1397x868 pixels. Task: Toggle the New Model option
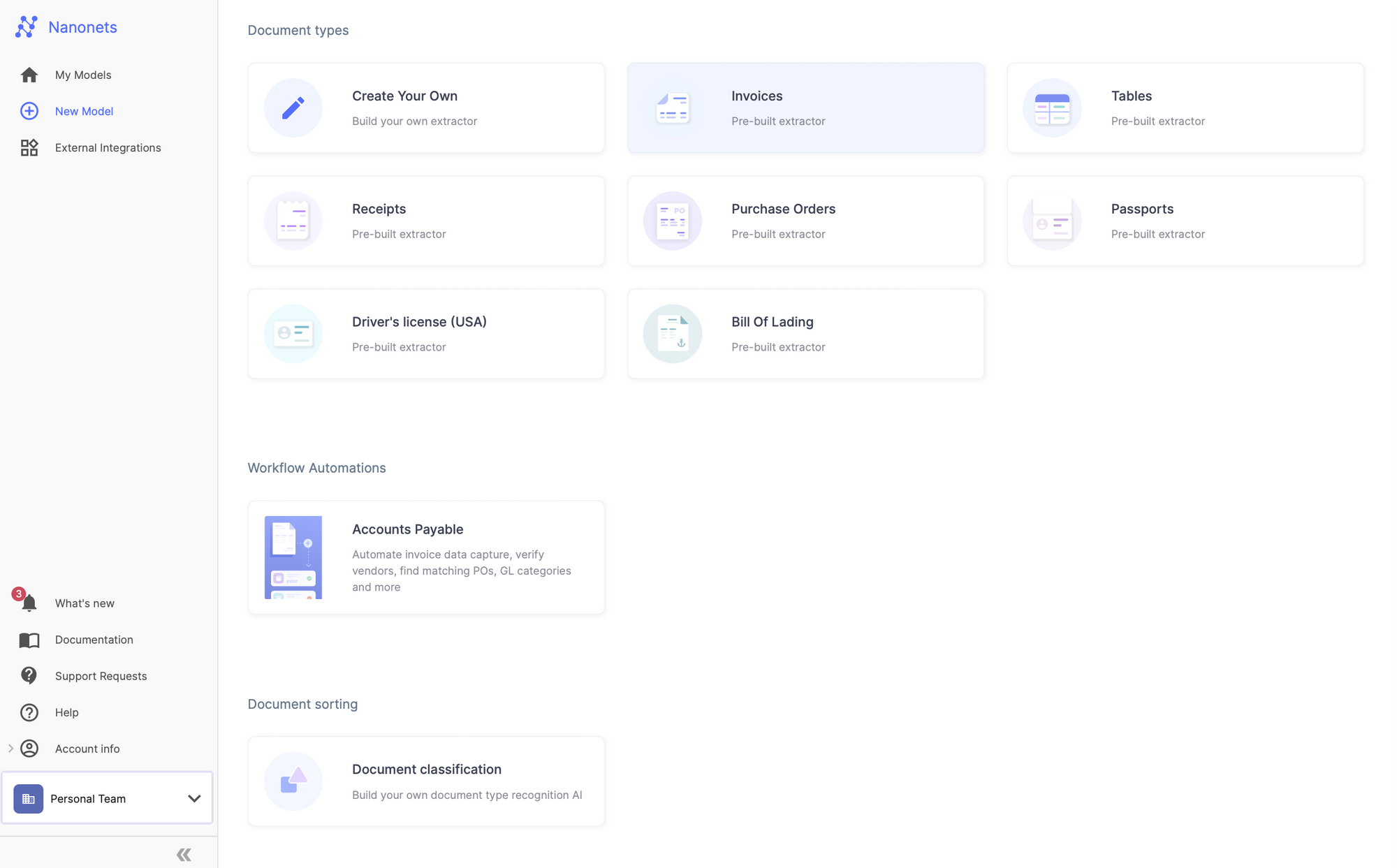click(83, 110)
